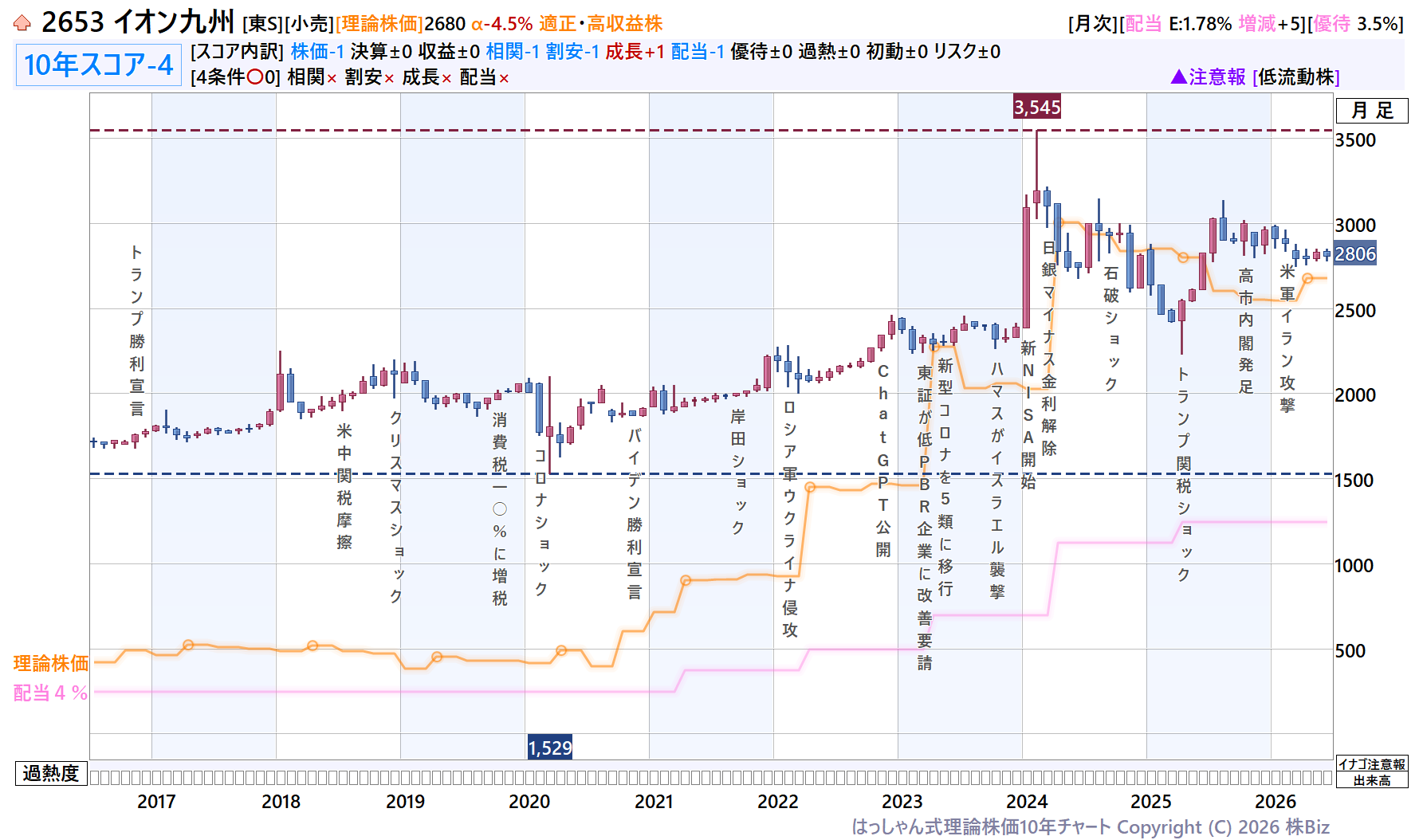Select the 適正・高収益株 rating text
Image resolution: width=1419 pixels, height=840 pixels.
pos(601,24)
